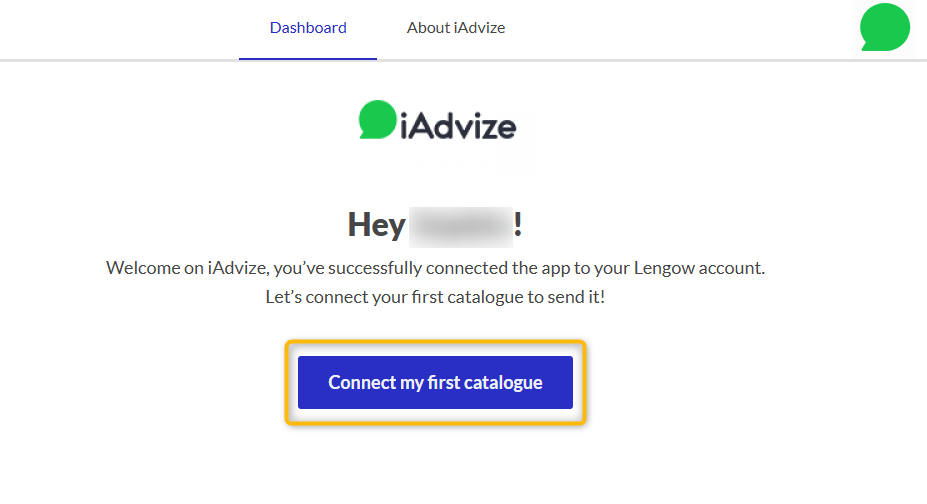Click the "Let's connect your first catalogue" line
The width and height of the screenshot is (927, 504).
[435, 297]
